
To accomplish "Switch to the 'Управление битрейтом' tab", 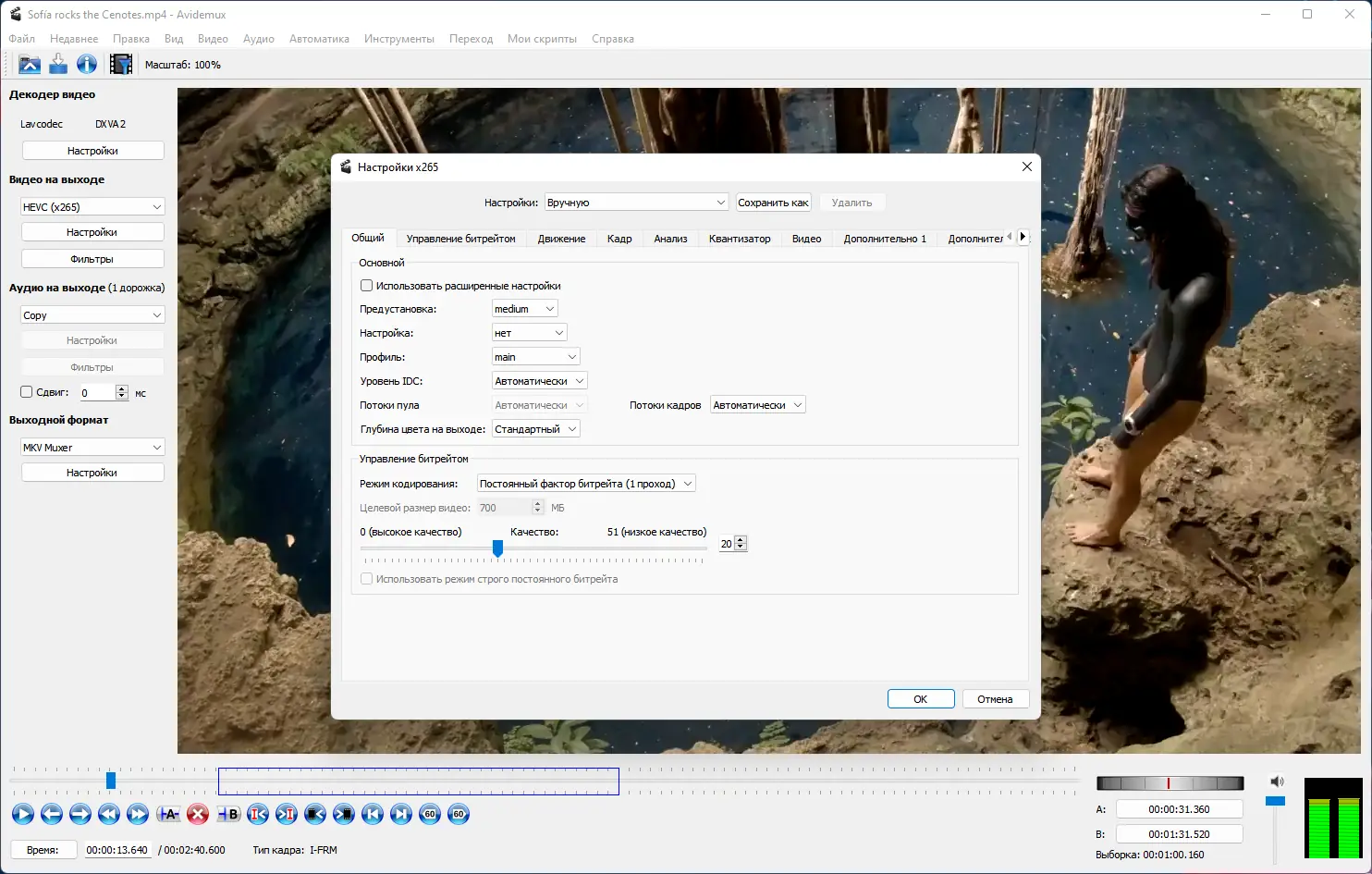I will pos(460,239).
